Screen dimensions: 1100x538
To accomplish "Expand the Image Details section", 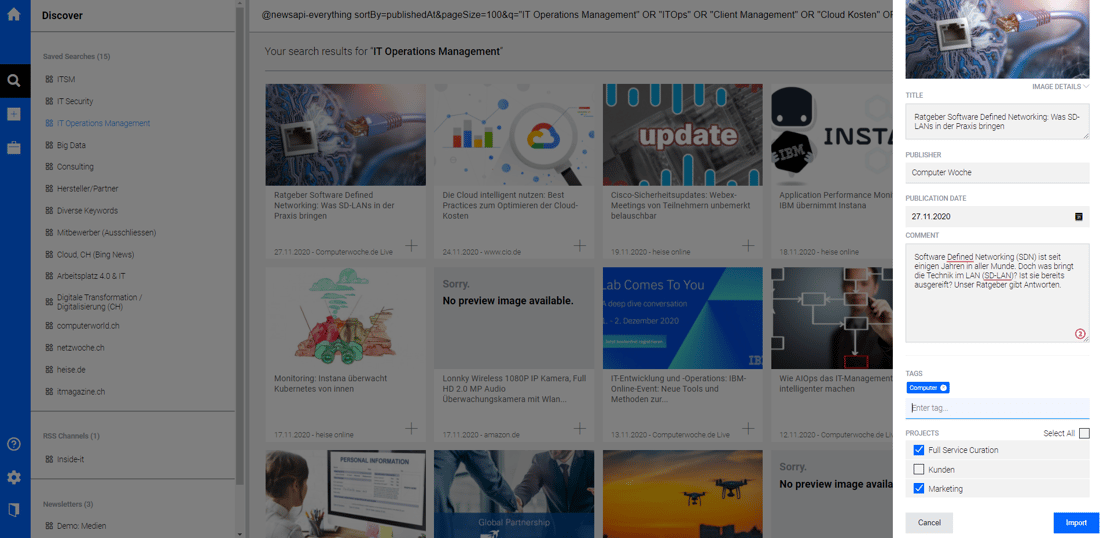I will coord(1060,87).
